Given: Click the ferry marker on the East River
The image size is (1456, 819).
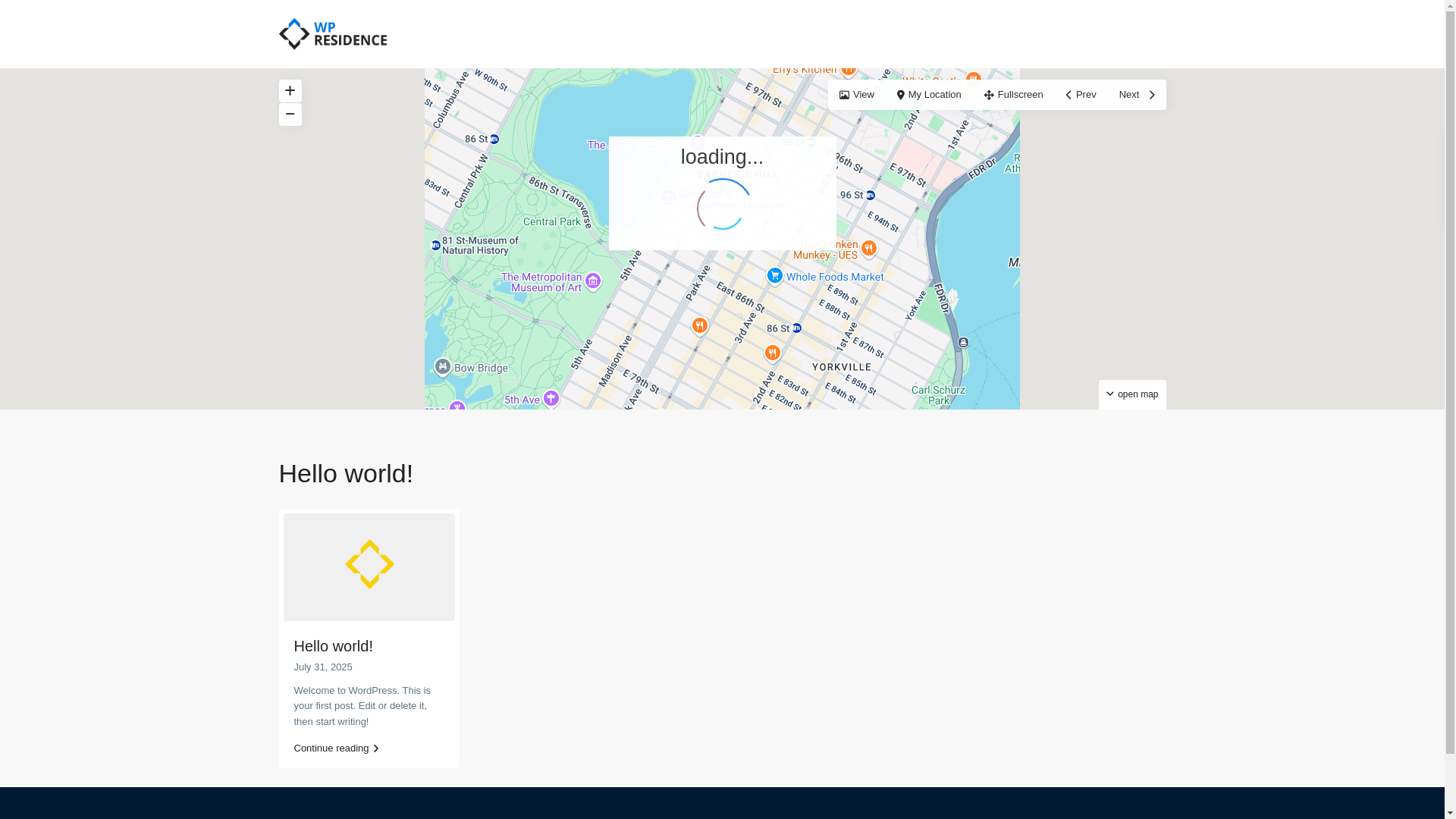Looking at the screenshot, I should pos(963,343).
